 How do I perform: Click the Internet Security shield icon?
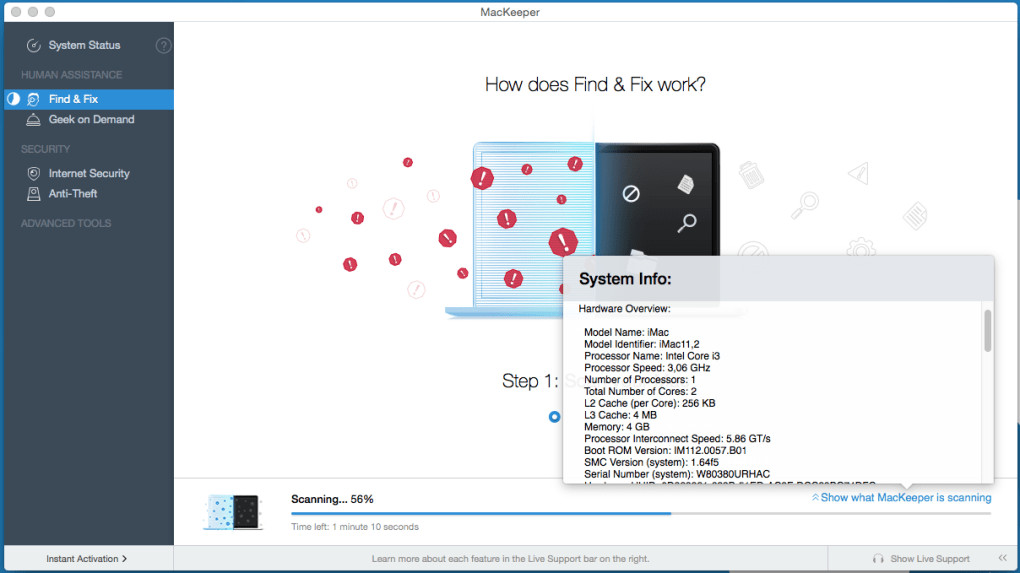click(33, 173)
